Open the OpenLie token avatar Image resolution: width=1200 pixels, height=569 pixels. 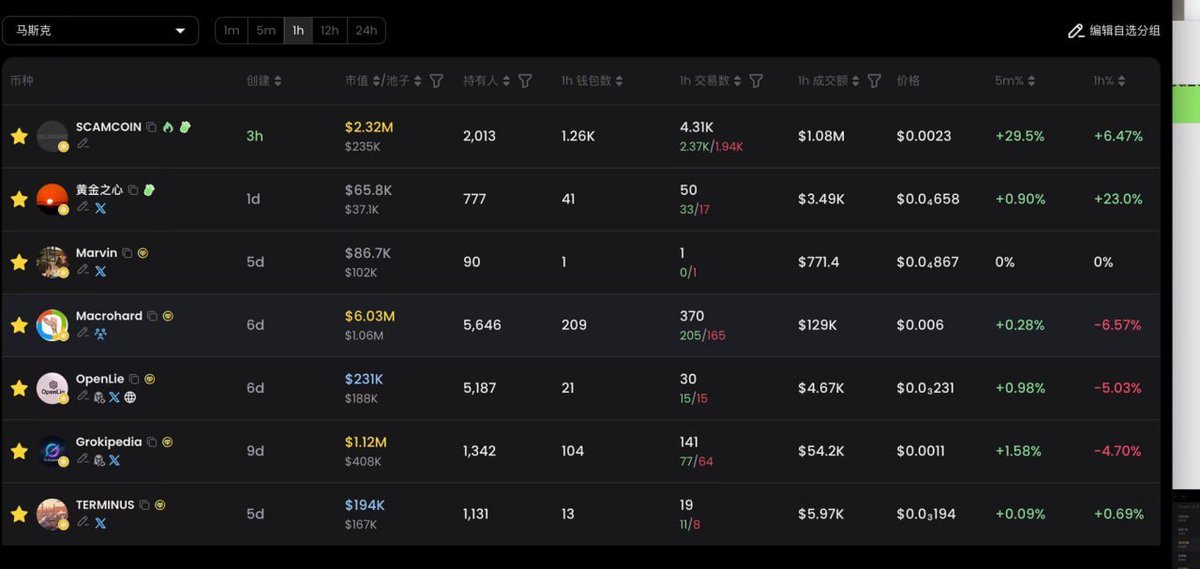pyautogui.click(x=52, y=388)
